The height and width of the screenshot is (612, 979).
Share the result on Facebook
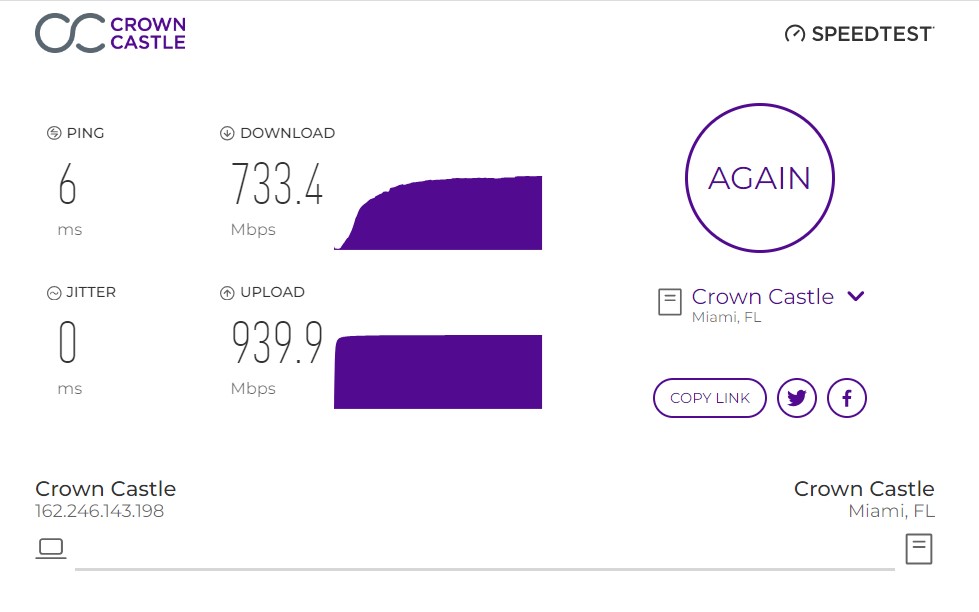click(846, 398)
